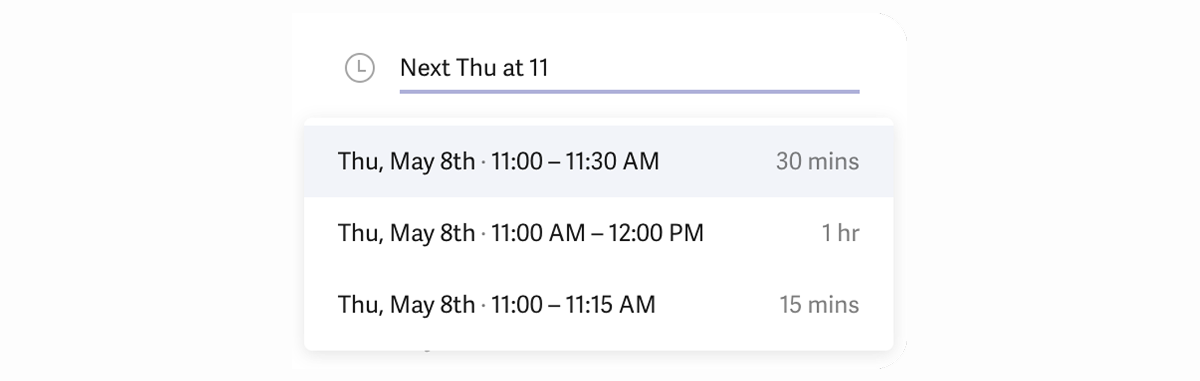Image resolution: width=1200 pixels, height=381 pixels.
Task: Choose the 11:00 AM – 12:00 PM suggestion
Action: 598,233
